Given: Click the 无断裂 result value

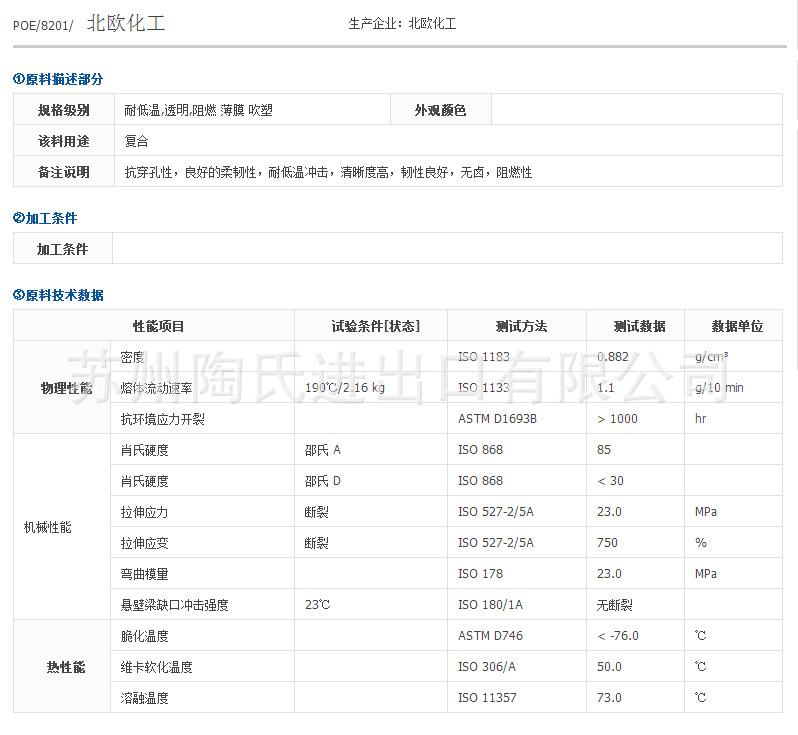Looking at the screenshot, I should (x=615, y=606).
